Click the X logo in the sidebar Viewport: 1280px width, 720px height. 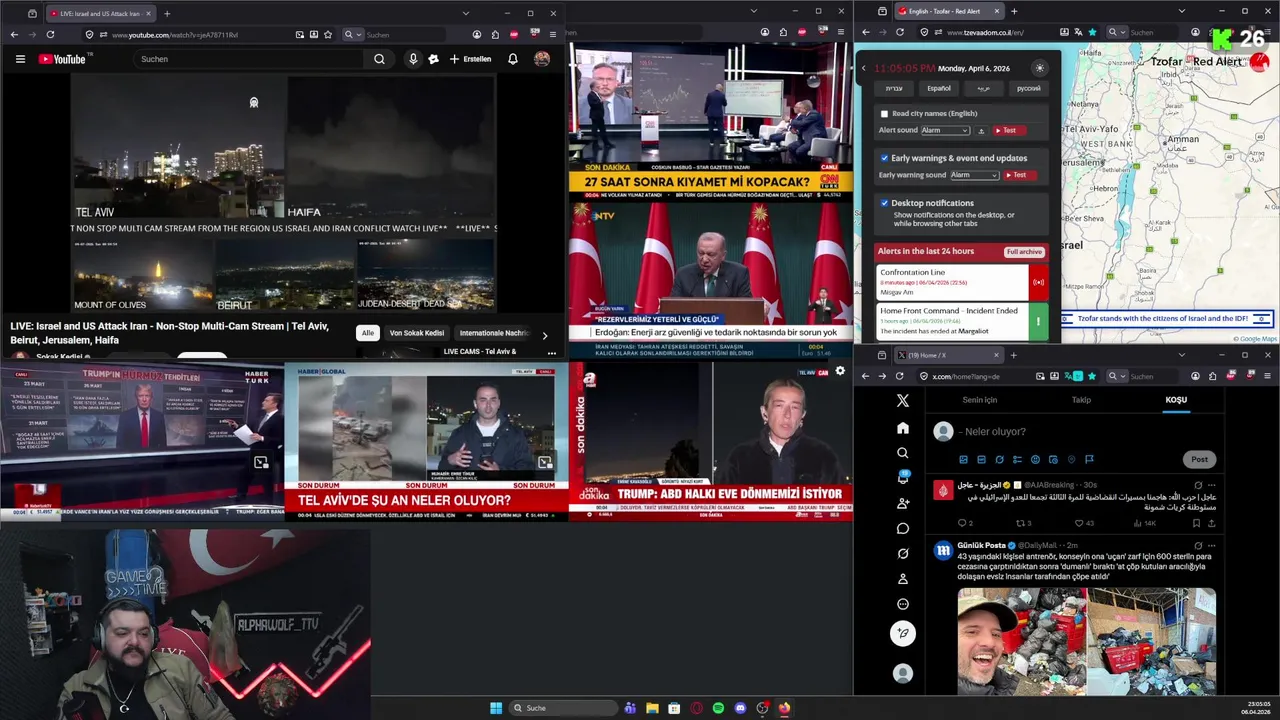click(x=903, y=400)
